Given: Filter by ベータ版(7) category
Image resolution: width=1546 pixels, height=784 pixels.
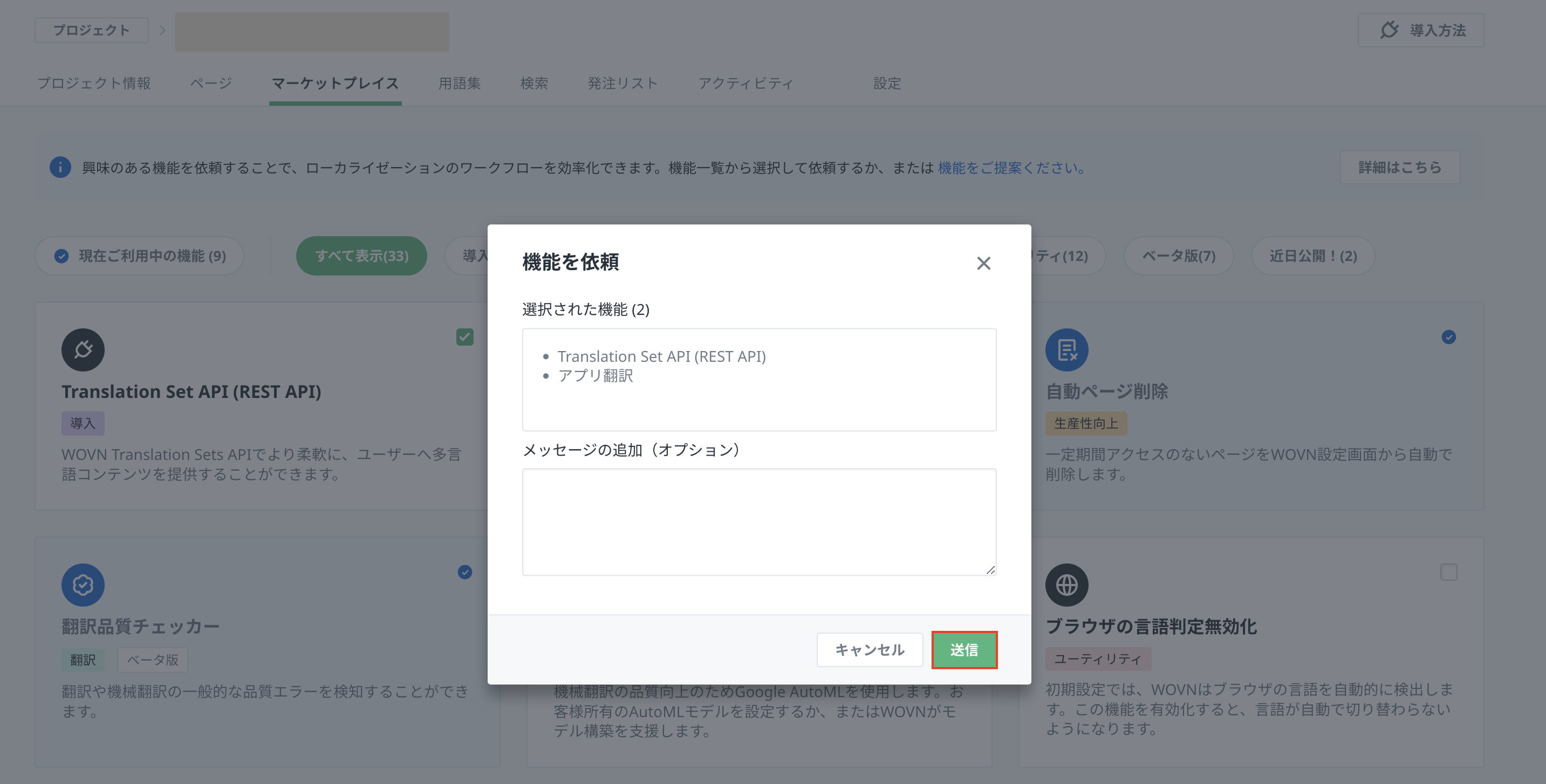Looking at the screenshot, I should click(x=1178, y=256).
